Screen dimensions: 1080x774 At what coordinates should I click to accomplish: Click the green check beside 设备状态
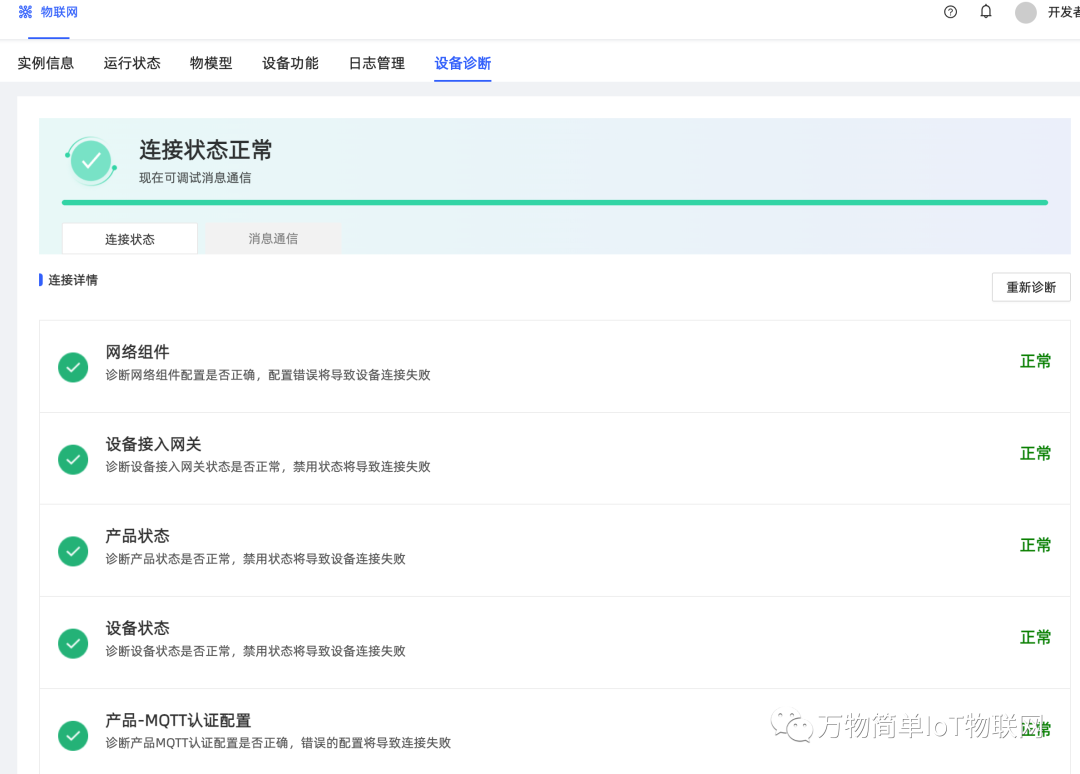click(x=73, y=643)
